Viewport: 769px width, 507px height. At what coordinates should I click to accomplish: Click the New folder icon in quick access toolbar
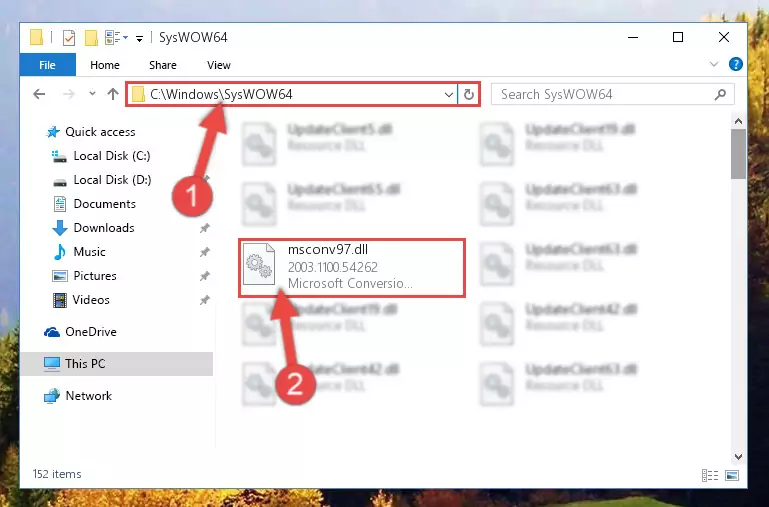click(x=91, y=38)
